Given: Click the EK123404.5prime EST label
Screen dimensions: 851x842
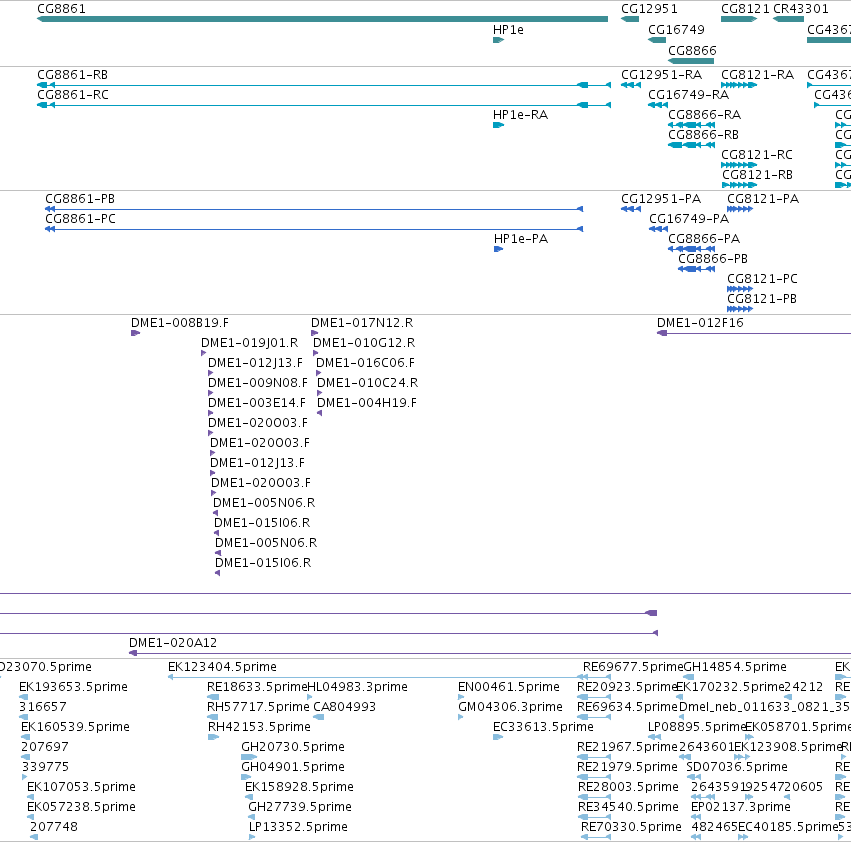Looking at the screenshot, I should point(223,667).
